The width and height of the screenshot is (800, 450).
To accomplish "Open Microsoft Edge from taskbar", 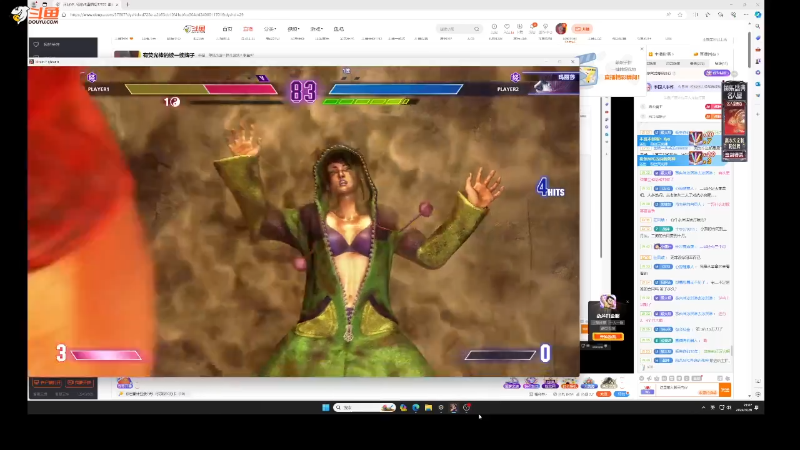I will click(416, 407).
